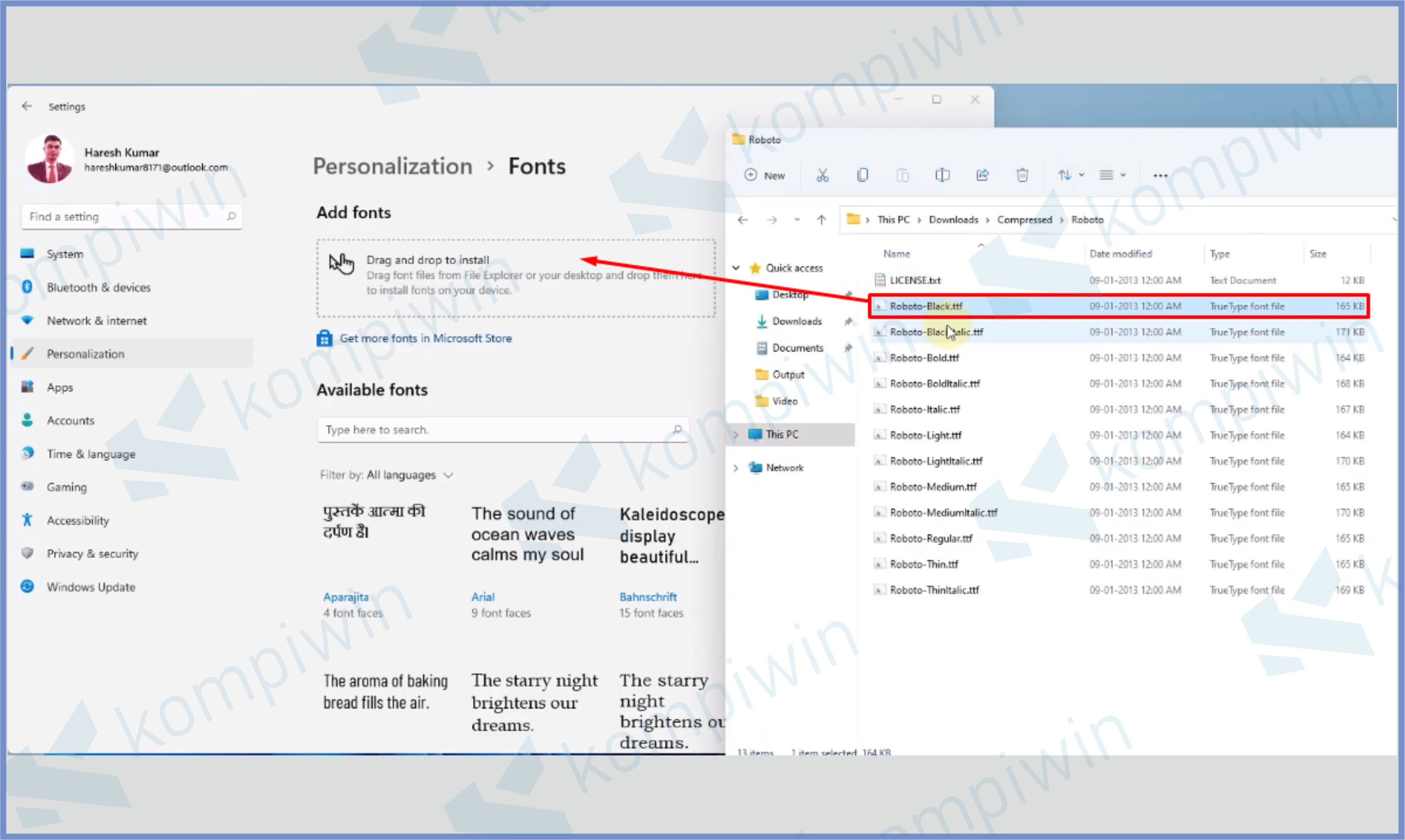Open the Bahnschrift font card
This screenshot has width=1405, height=840.
click(671, 560)
